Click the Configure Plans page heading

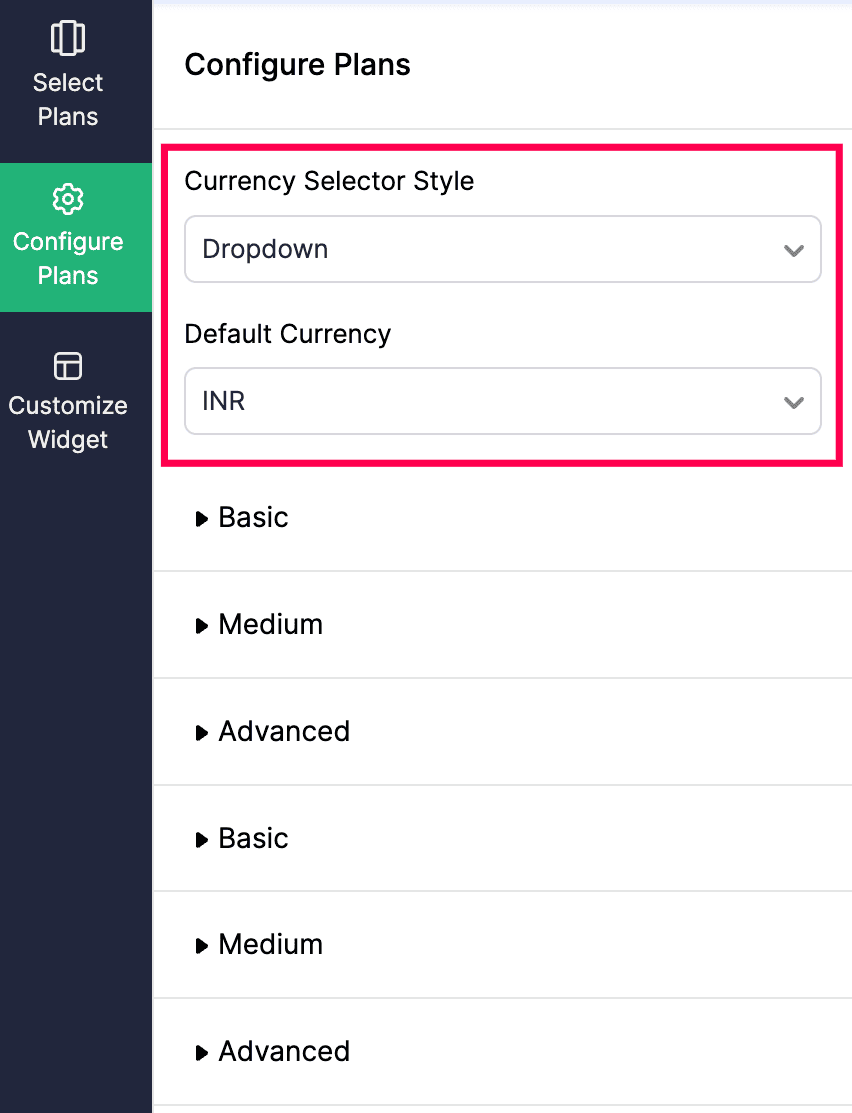pyautogui.click(x=297, y=64)
